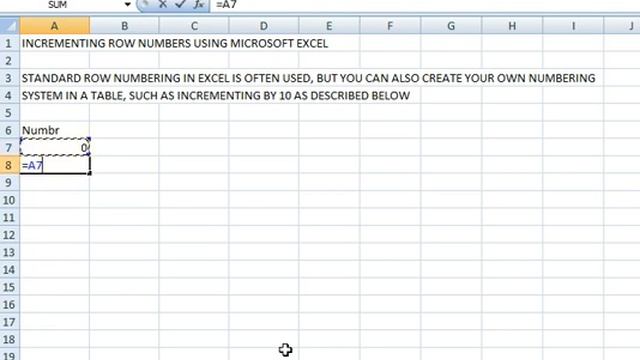
Task: Select column D header
Action: [264, 26]
